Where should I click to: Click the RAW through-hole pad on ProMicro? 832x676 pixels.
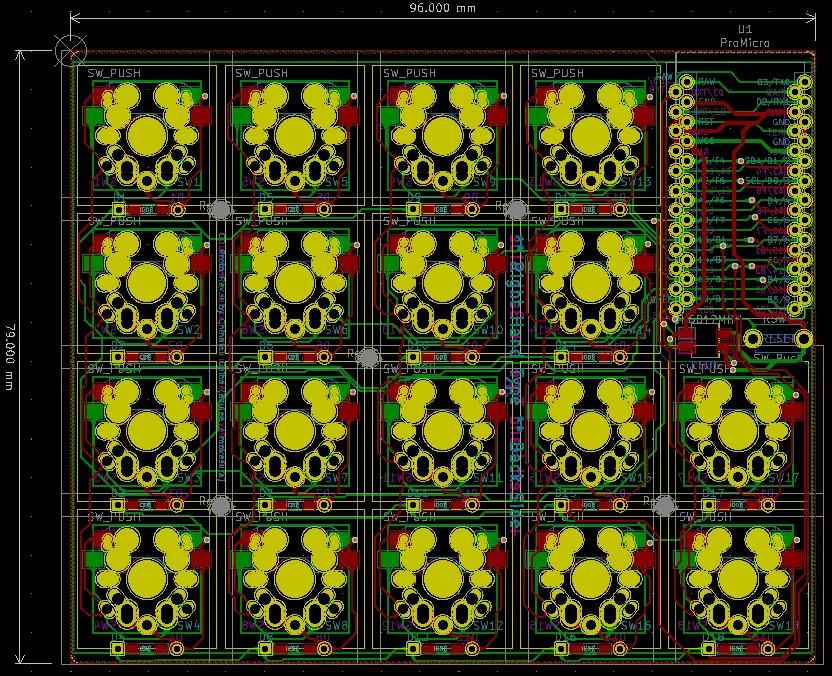tap(687, 82)
